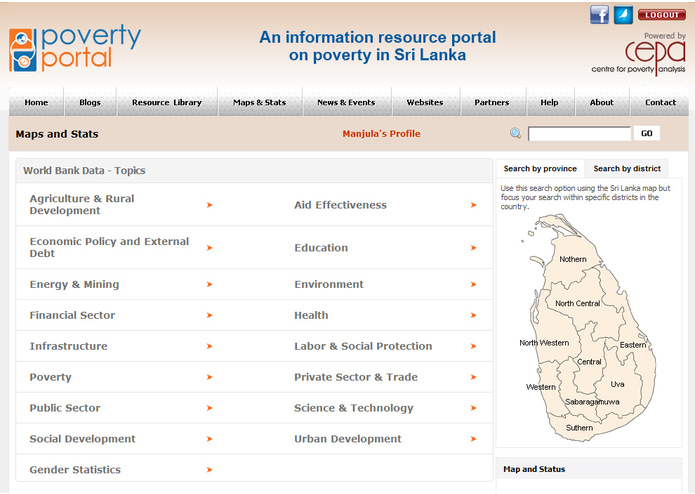Open the Health topic

pos(311,315)
